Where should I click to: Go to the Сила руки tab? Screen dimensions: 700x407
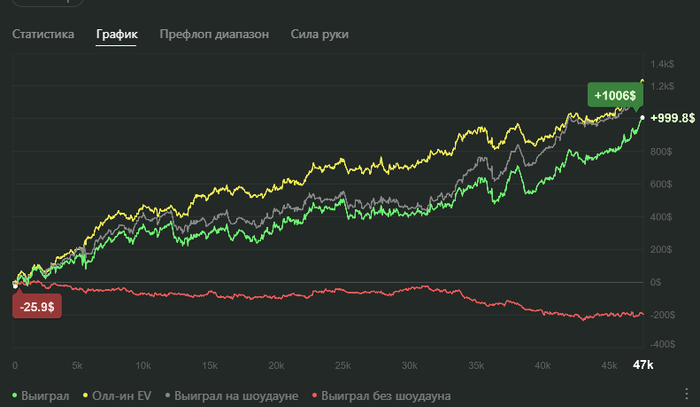[x=320, y=35]
